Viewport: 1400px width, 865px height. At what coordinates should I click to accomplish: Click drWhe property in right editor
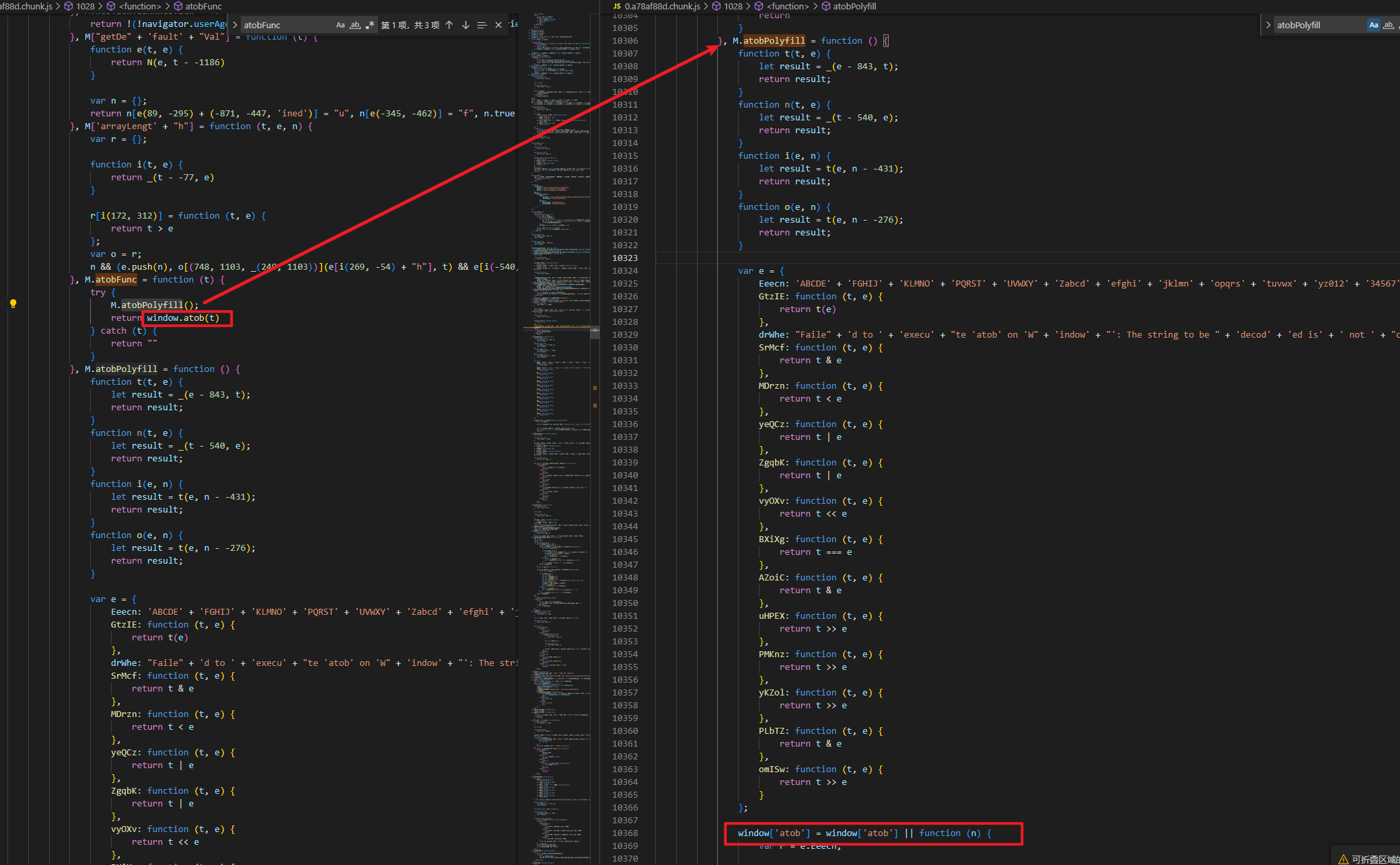coord(772,334)
